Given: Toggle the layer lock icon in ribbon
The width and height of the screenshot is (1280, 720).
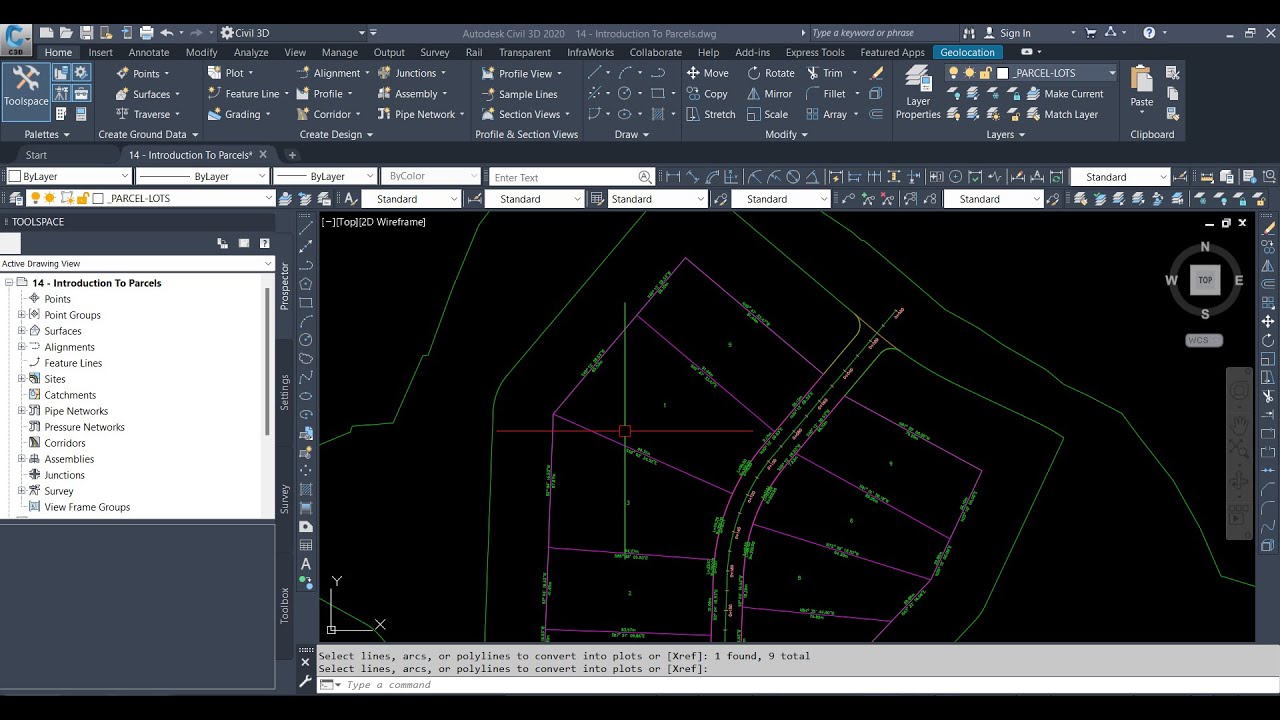Looking at the screenshot, I should pos(985,73).
